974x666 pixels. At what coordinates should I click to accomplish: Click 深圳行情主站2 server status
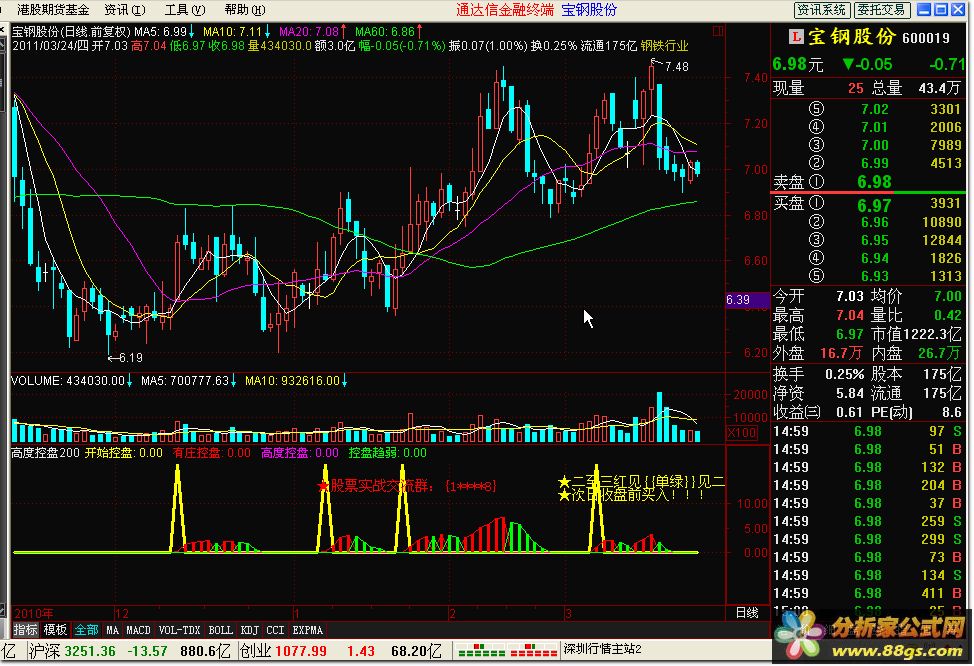coord(603,649)
